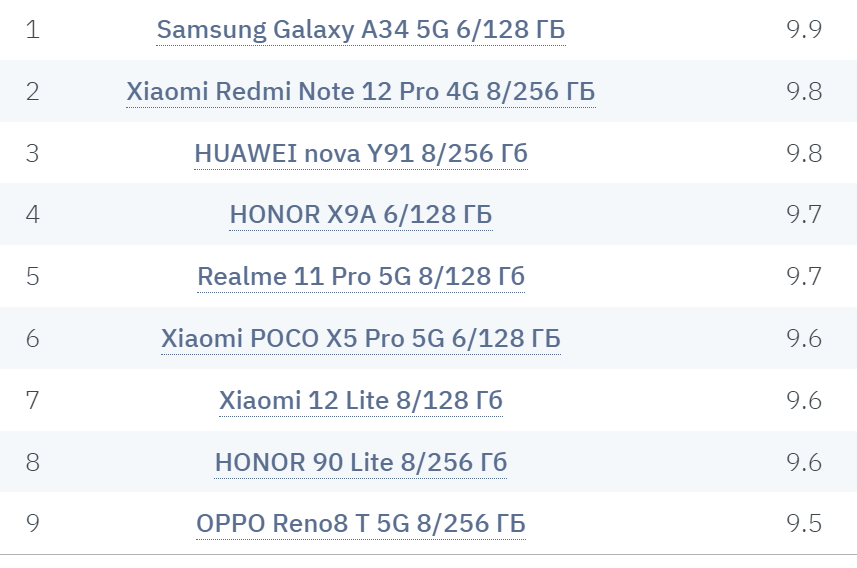Open Realme 11 Pro 5G 8/128 link
Viewport: 857px width, 568px height.
[361, 276]
